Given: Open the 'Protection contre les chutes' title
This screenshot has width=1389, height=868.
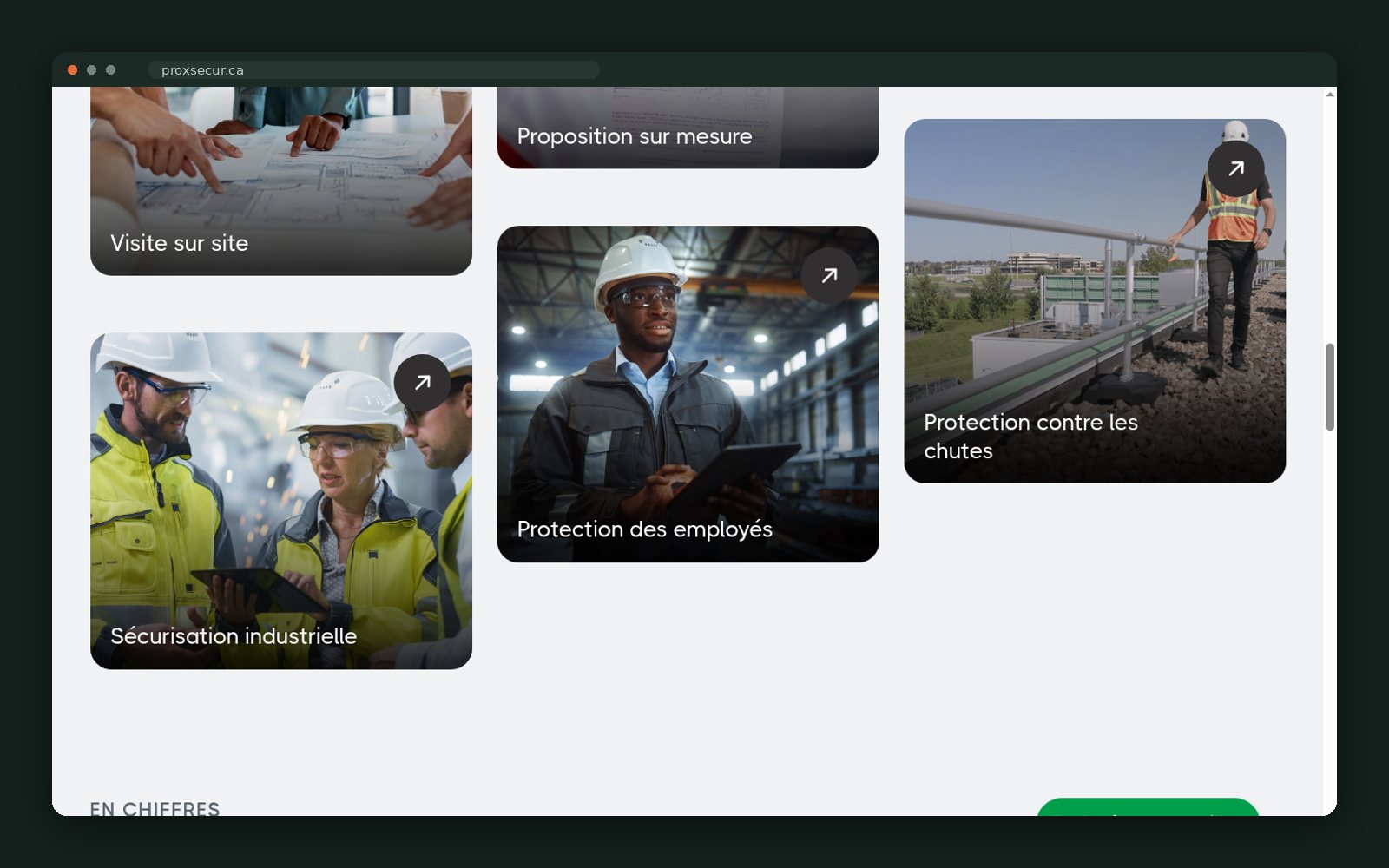Looking at the screenshot, I should [x=1030, y=437].
